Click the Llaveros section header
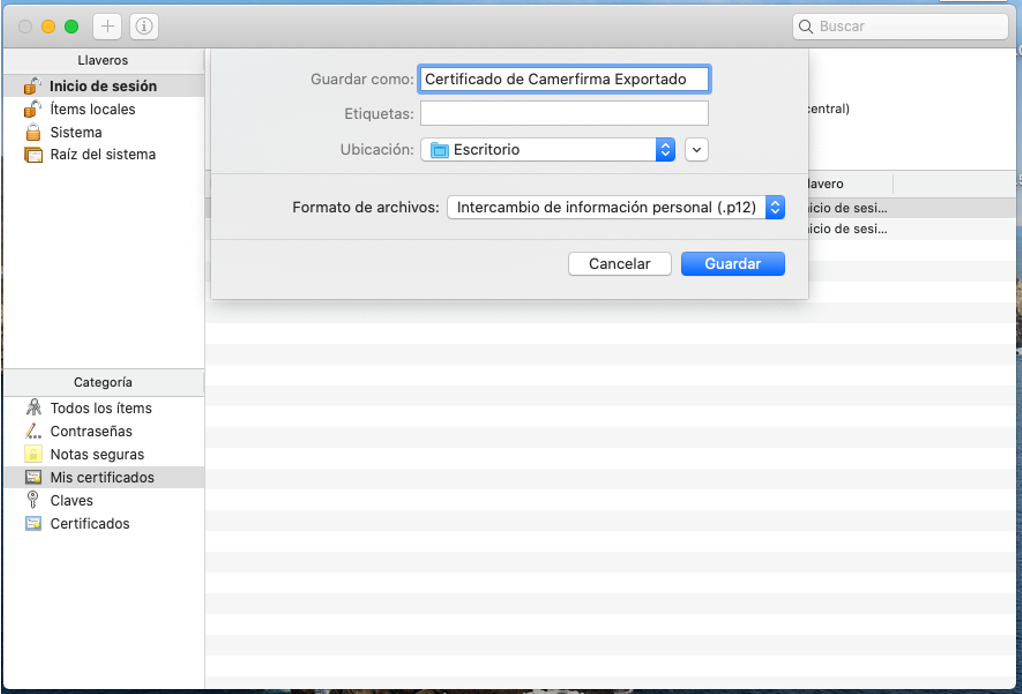The image size is (1022, 694). coord(103,60)
